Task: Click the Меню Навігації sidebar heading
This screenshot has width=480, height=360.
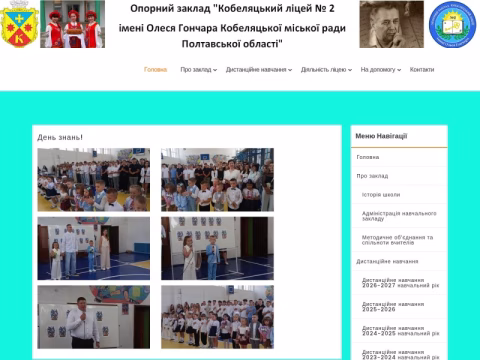Action: coord(381,136)
